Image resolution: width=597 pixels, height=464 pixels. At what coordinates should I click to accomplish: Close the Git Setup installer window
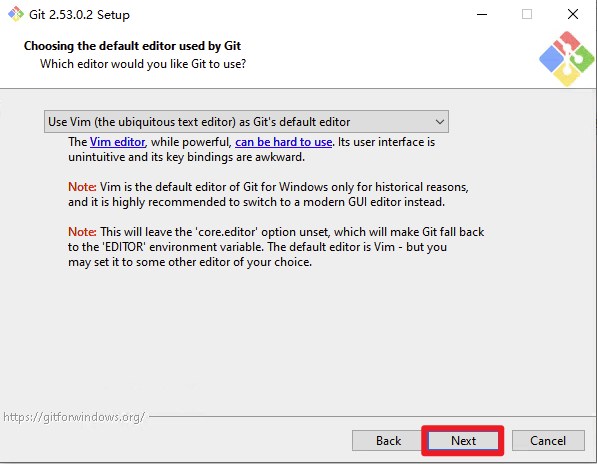coord(573,14)
